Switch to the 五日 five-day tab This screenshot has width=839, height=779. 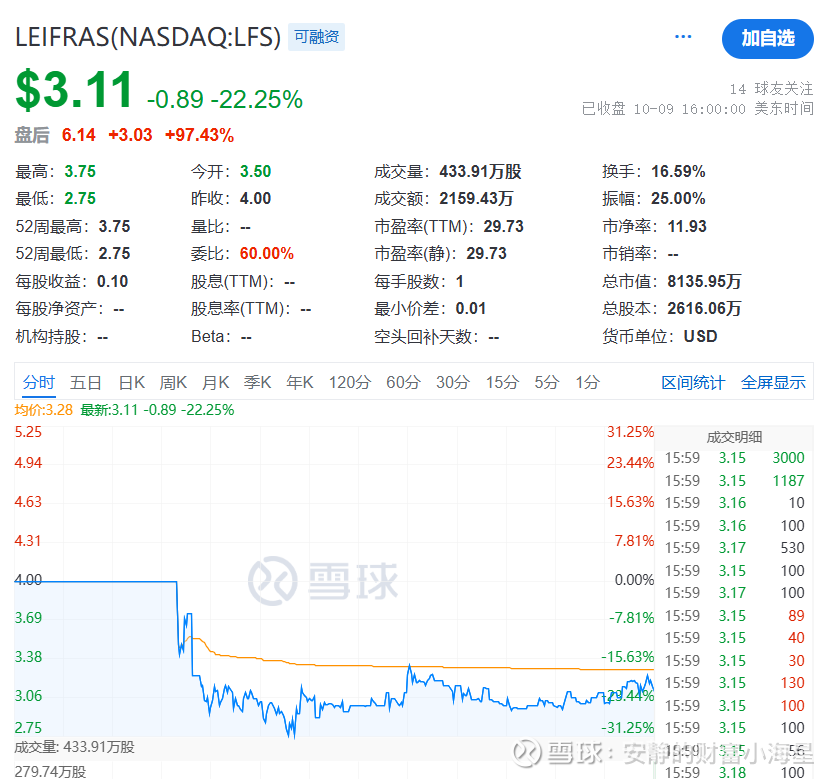point(86,383)
